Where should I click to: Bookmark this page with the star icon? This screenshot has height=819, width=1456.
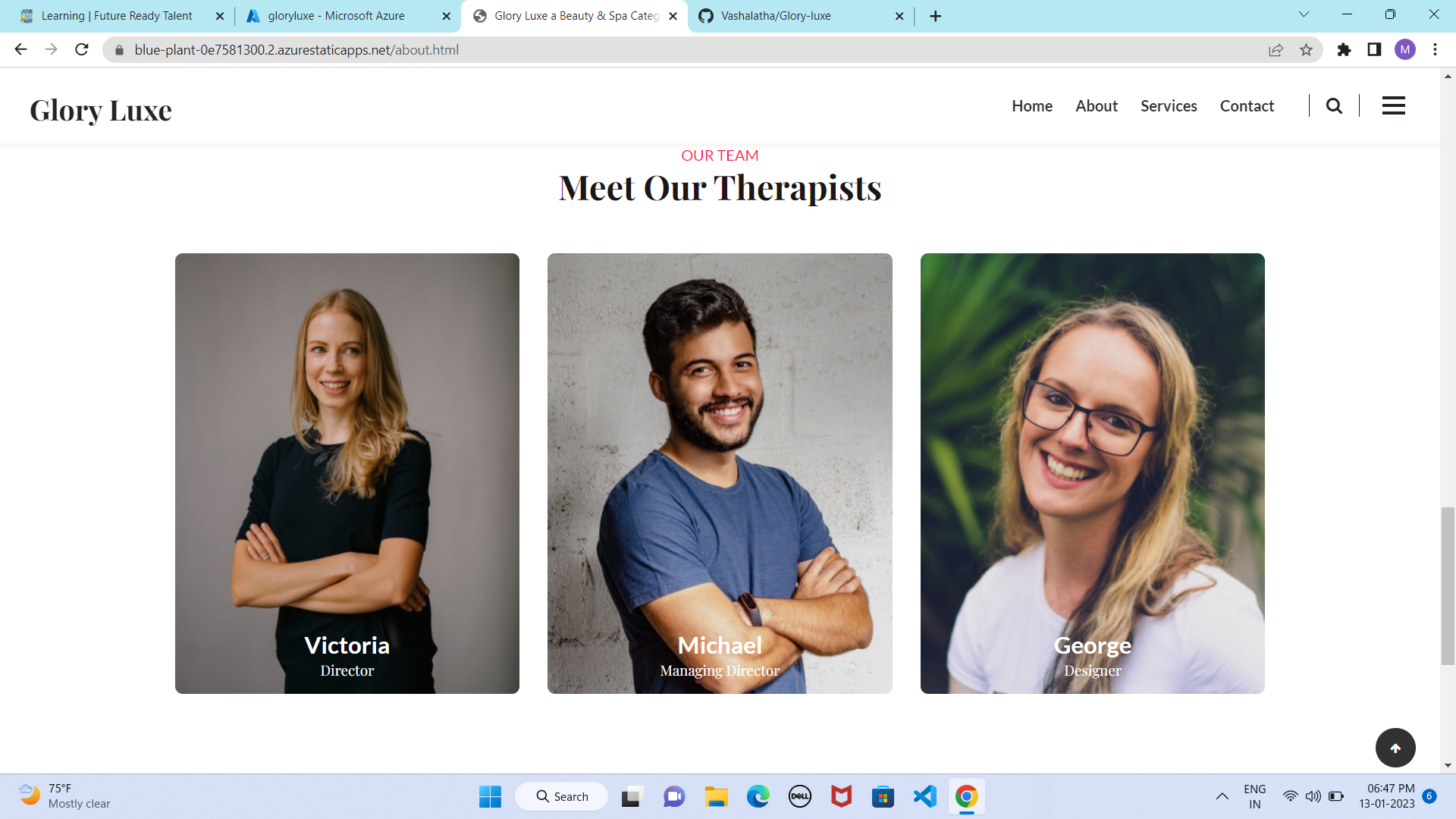pyautogui.click(x=1306, y=50)
